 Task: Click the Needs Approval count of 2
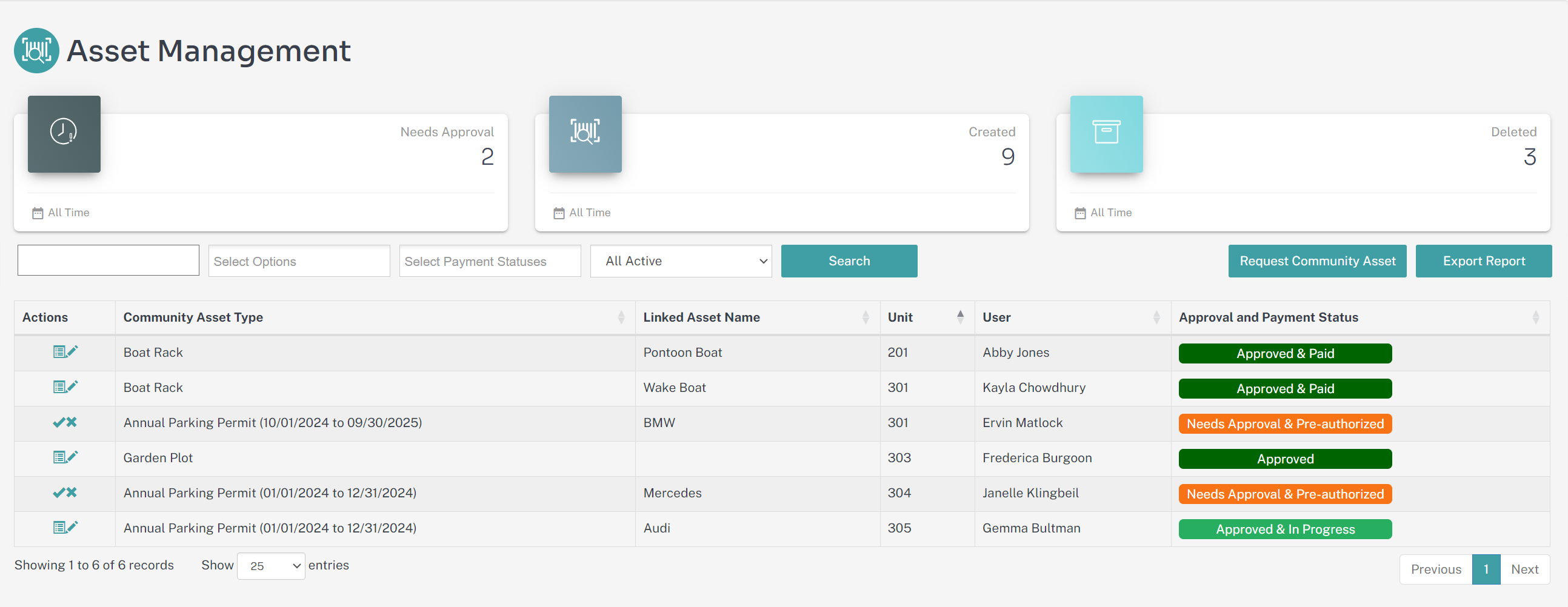point(487,157)
